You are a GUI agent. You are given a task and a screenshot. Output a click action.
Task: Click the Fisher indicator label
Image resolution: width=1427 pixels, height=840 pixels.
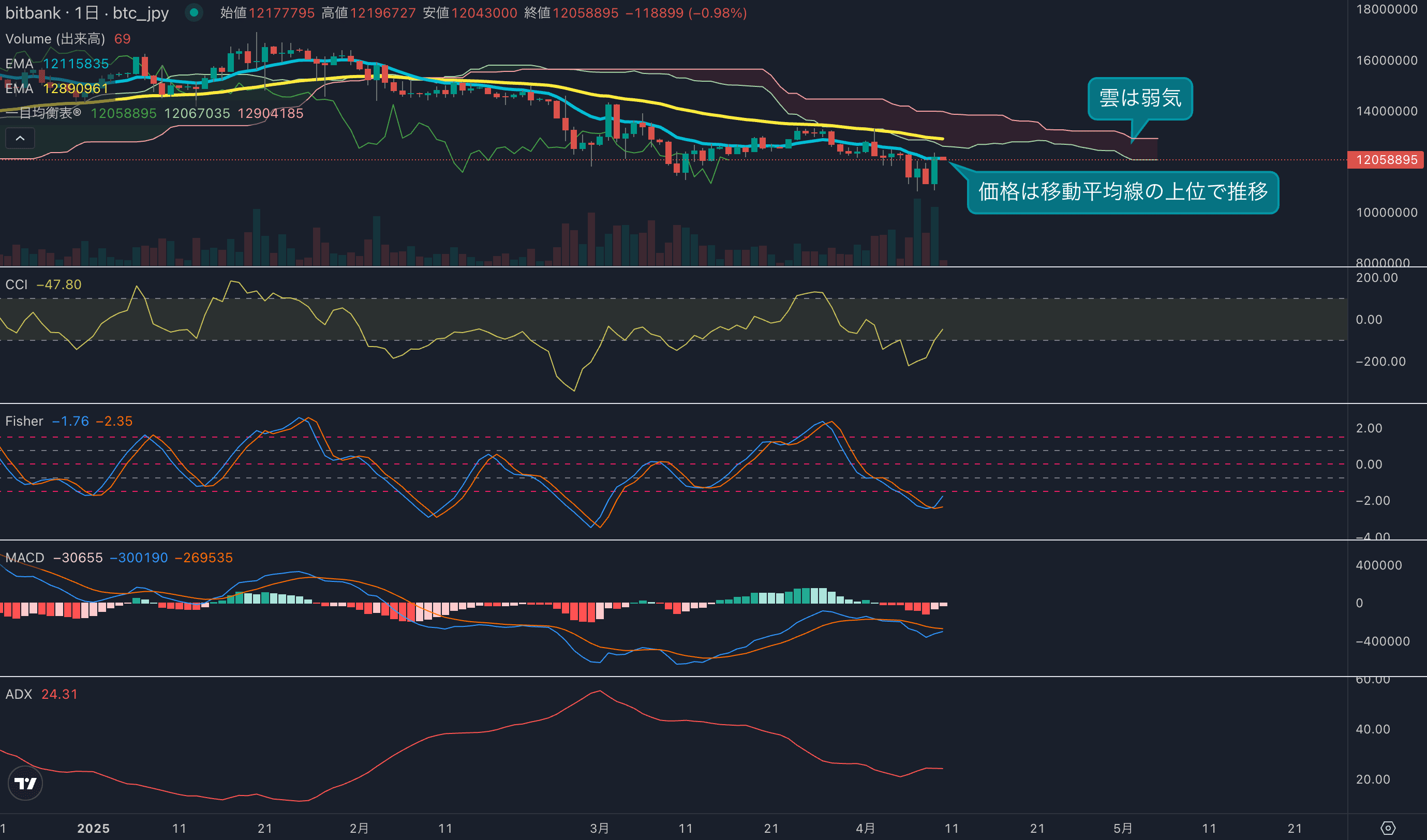[24, 421]
